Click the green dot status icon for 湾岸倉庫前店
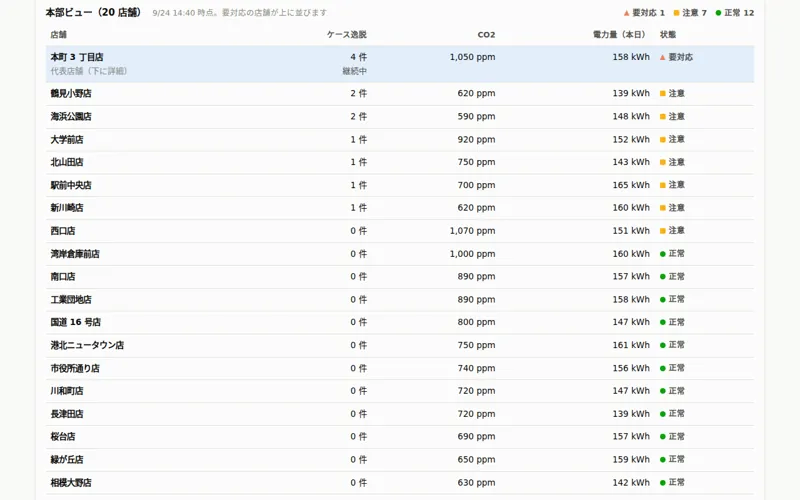 click(663, 254)
